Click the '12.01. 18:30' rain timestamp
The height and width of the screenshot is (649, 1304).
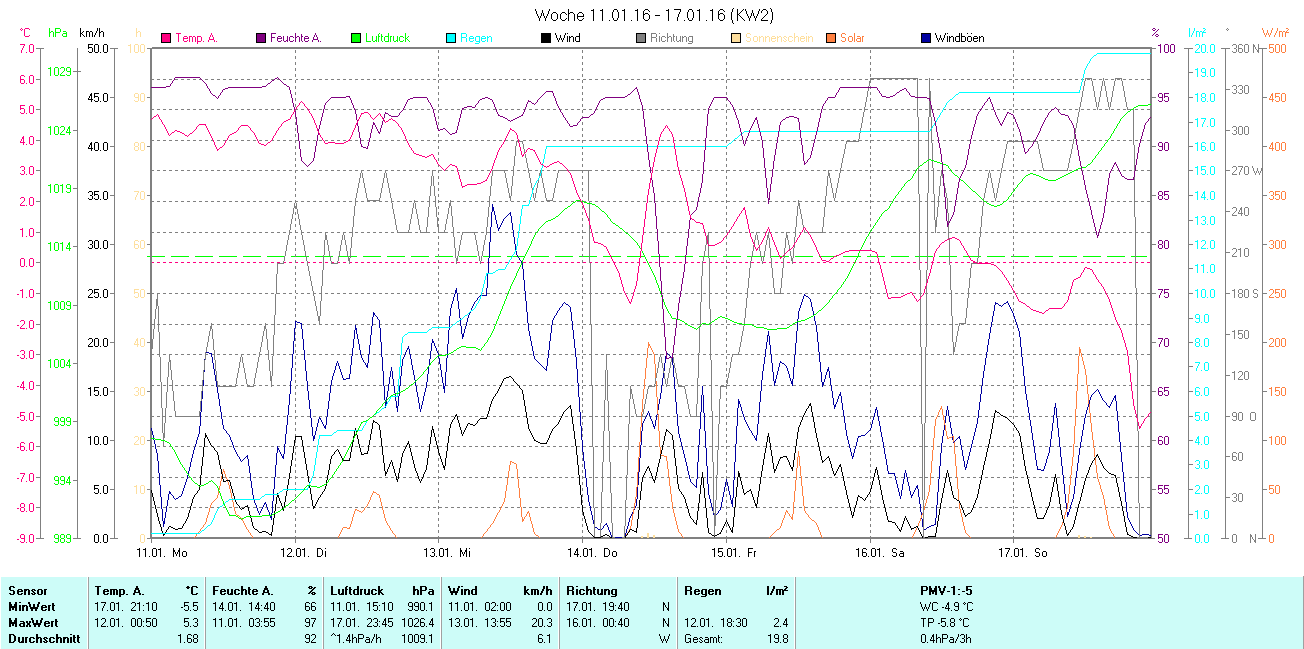(714, 623)
